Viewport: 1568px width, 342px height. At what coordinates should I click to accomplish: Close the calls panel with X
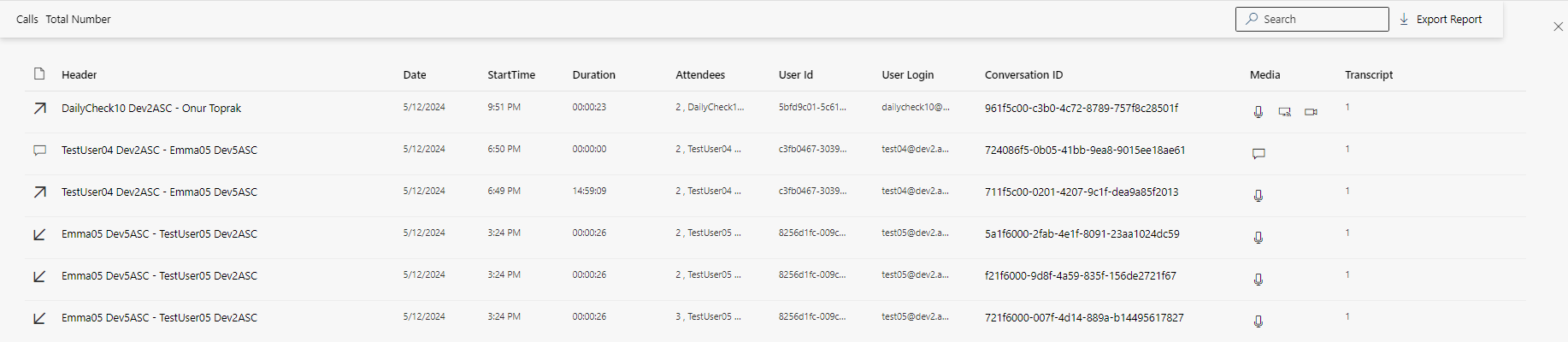1558,27
